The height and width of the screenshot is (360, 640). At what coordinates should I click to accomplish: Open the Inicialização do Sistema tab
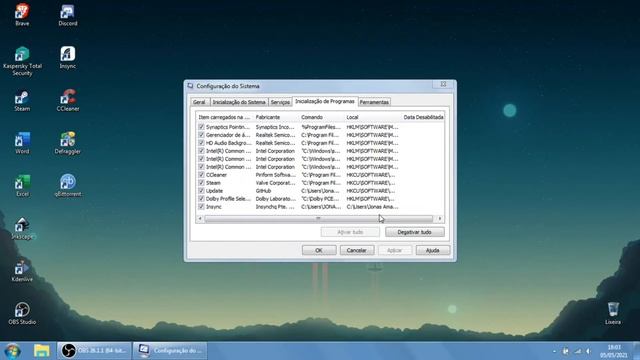coord(239,102)
